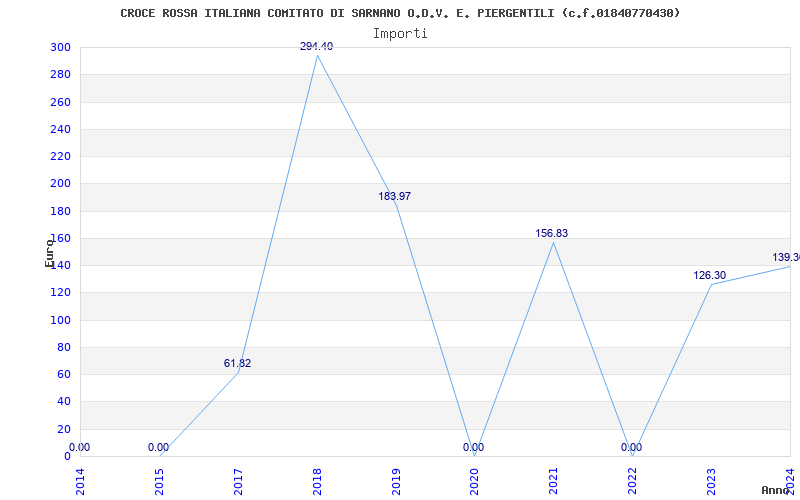Click the Anno x-axis title
This screenshot has width=800, height=500.
click(776, 490)
